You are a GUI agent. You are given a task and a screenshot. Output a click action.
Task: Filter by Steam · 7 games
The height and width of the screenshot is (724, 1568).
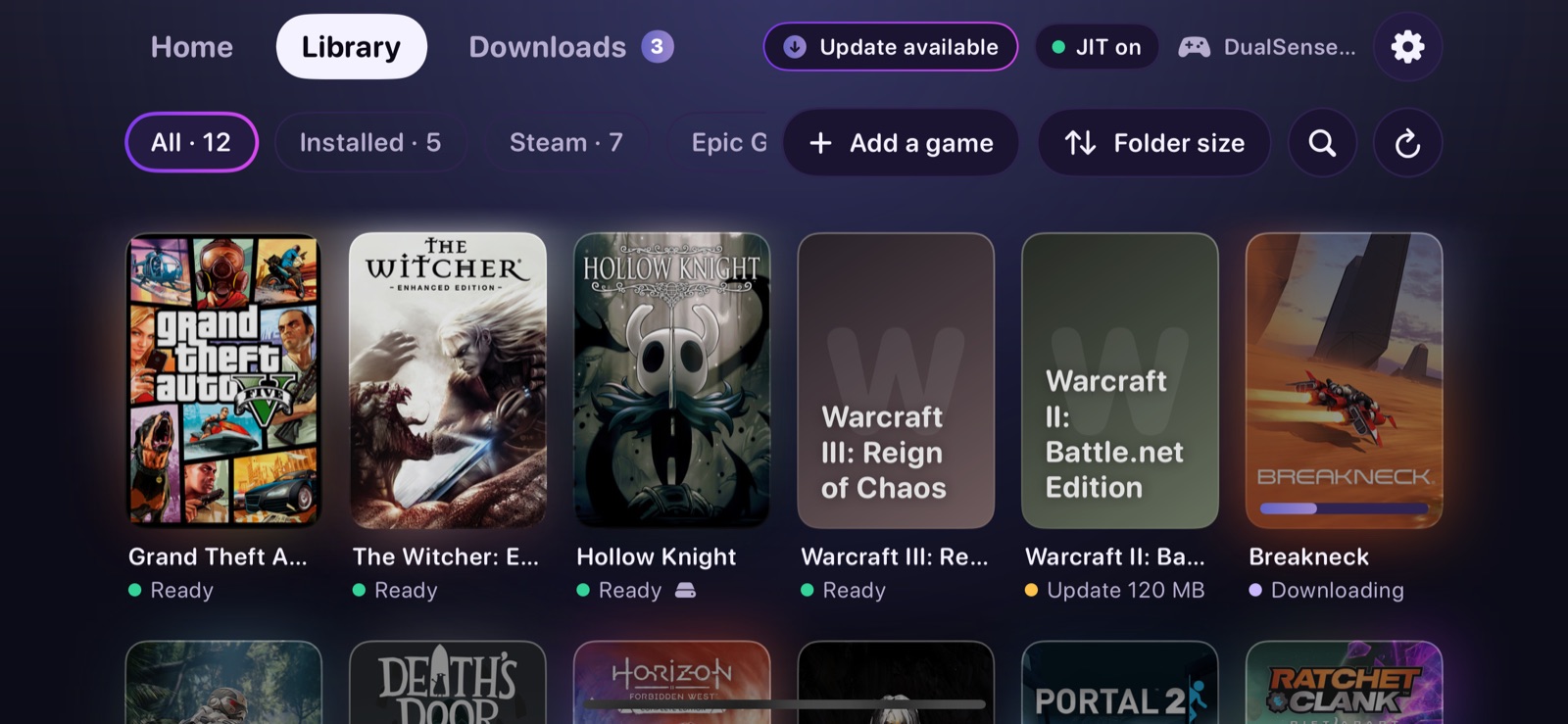566,143
